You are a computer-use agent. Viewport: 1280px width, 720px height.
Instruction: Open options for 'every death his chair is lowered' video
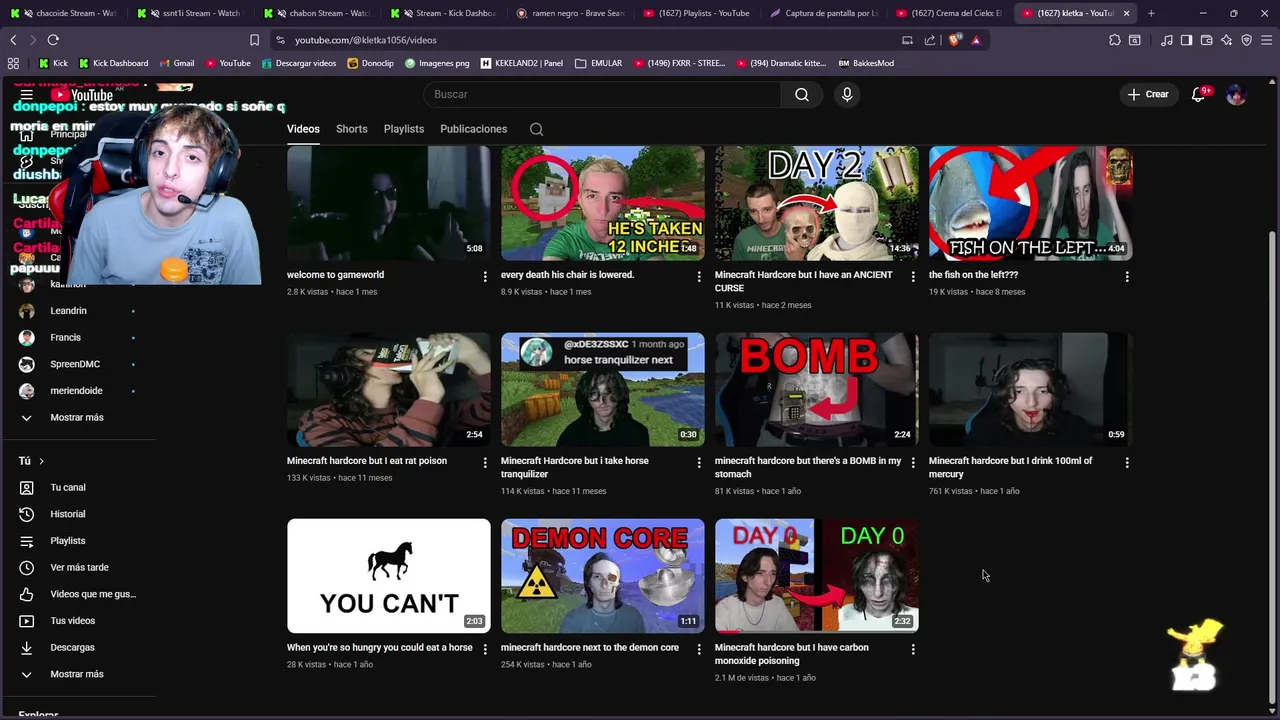pos(699,277)
